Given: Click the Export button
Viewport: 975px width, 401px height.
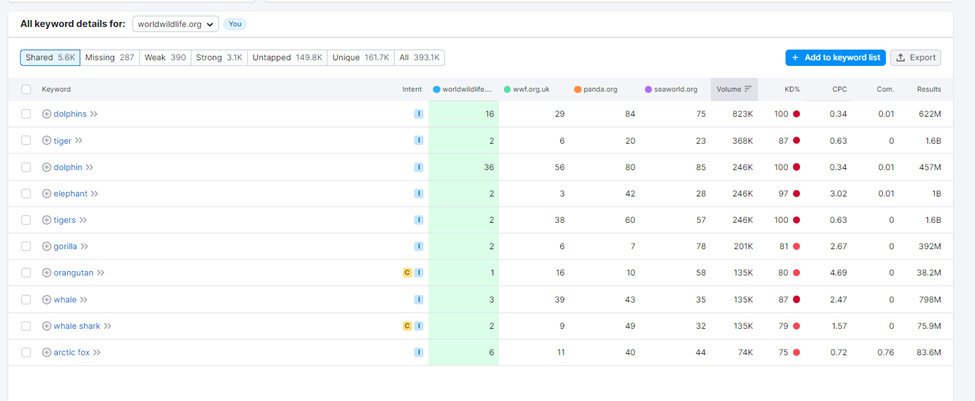Looking at the screenshot, I should (x=915, y=58).
